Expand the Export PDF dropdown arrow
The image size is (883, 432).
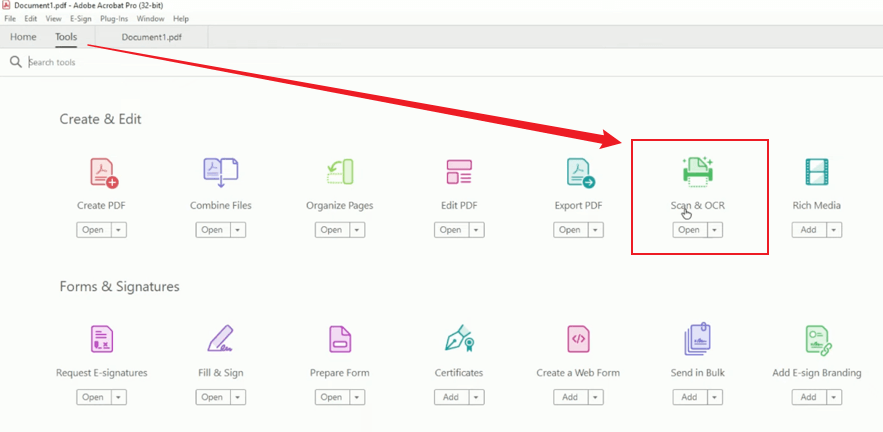pos(596,230)
